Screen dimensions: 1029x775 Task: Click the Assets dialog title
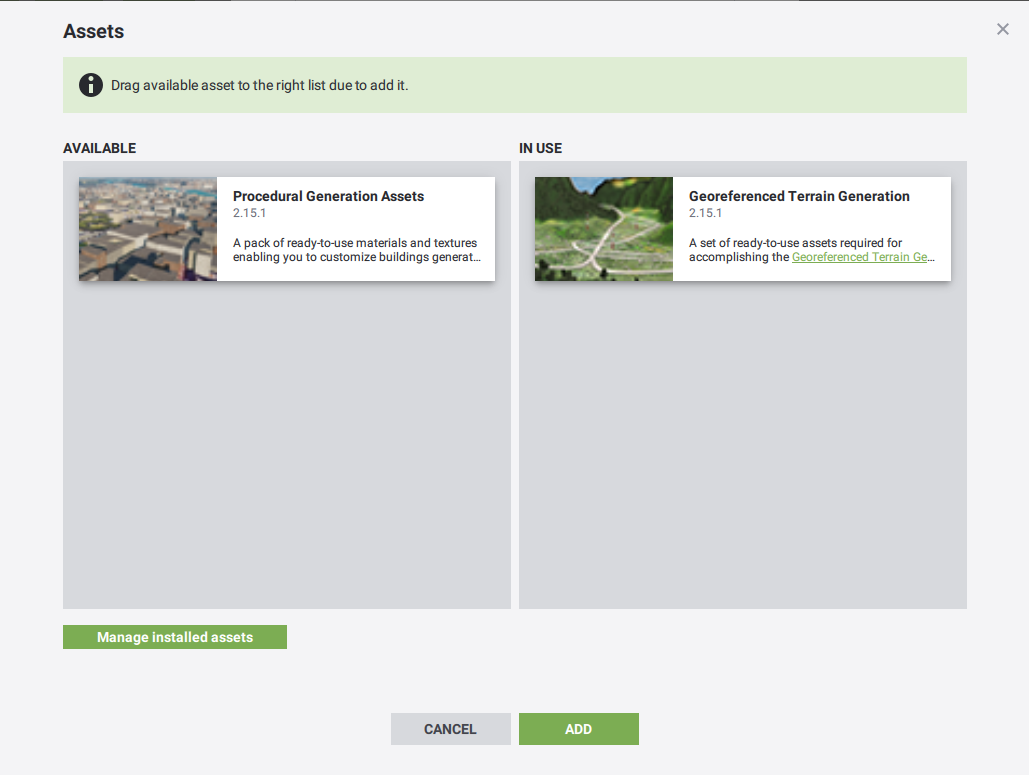(93, 31)
